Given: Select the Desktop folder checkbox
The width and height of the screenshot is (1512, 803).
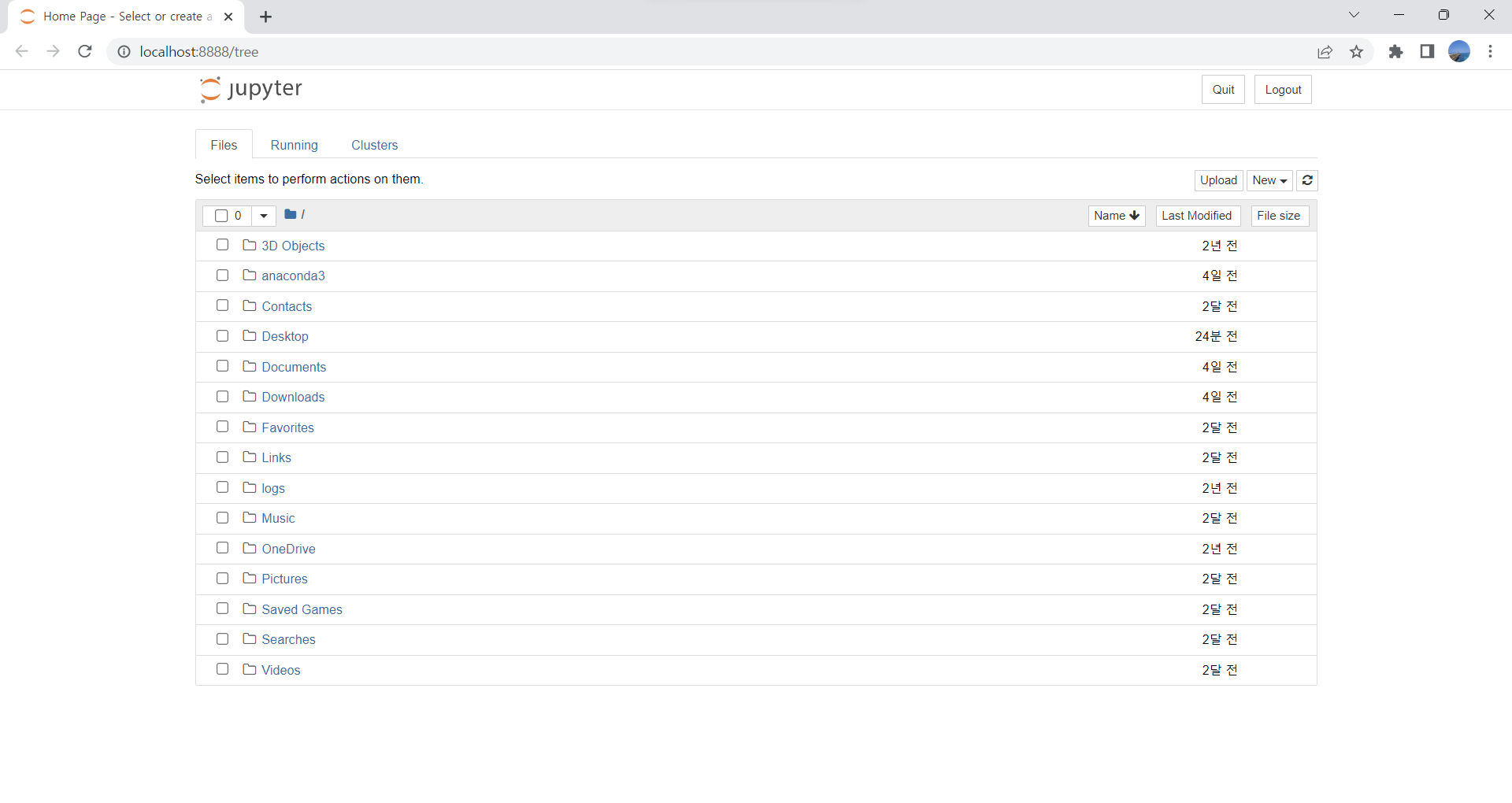Looking at the screenshot, I should 222,336.
